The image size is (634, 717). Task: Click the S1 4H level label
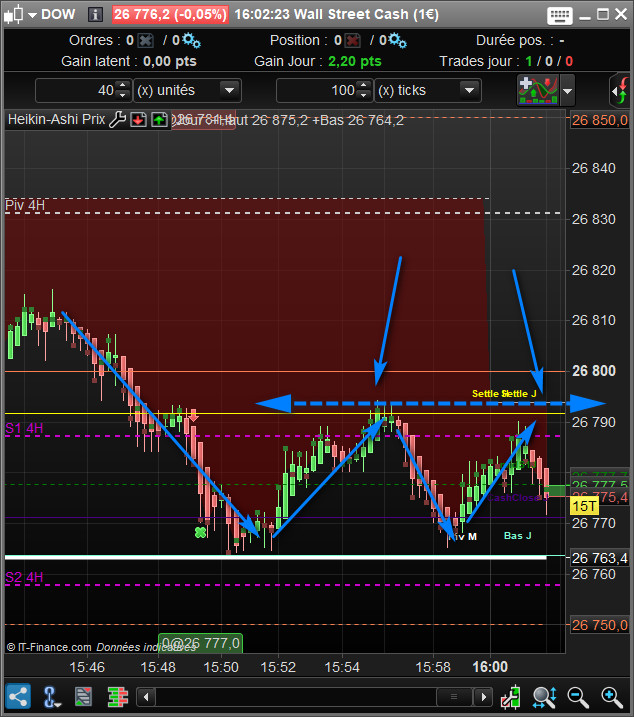tap(24, 428)
